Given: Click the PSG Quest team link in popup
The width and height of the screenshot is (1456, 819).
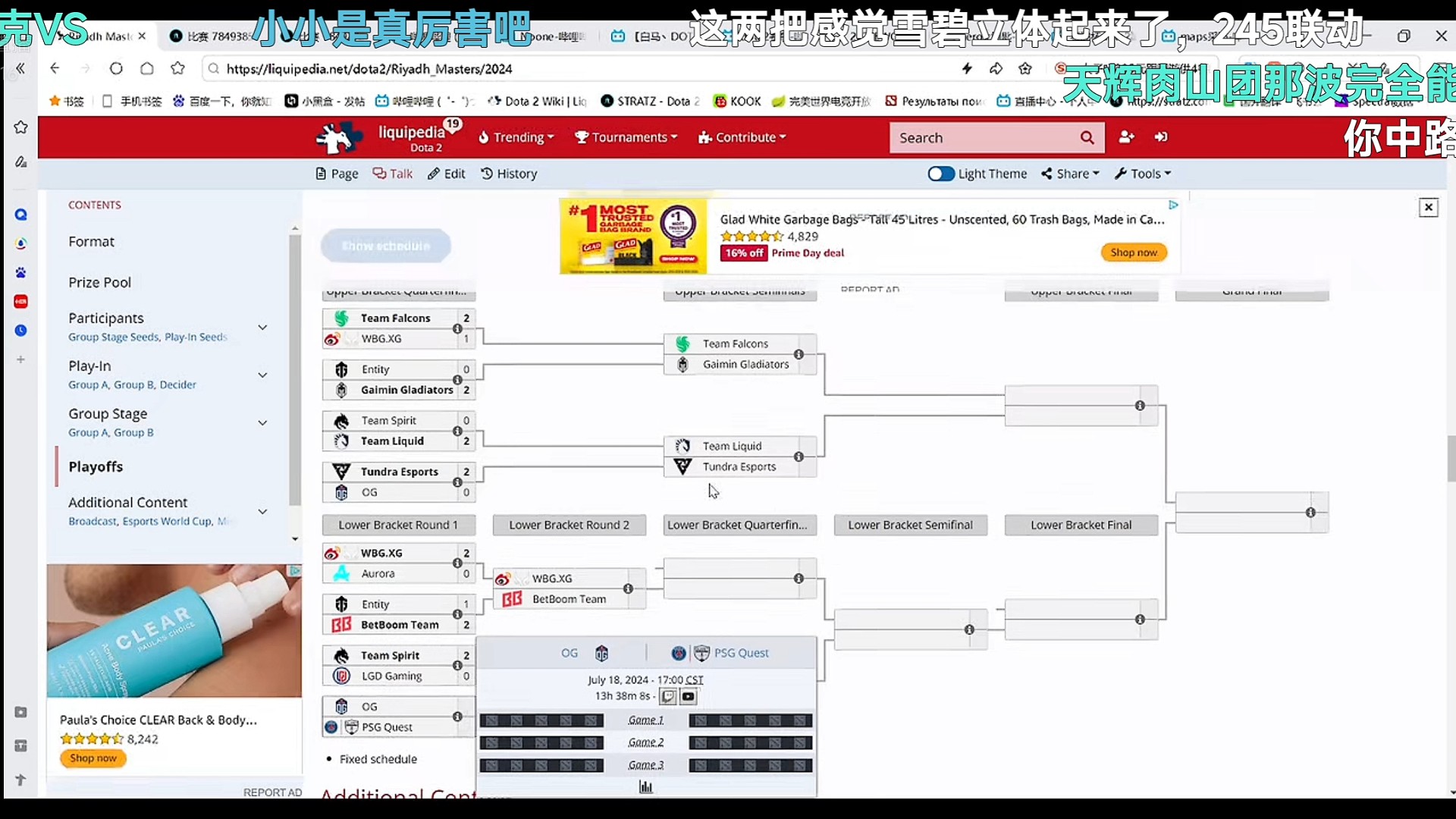Looking at the screenshot, I should coord(741,653).
